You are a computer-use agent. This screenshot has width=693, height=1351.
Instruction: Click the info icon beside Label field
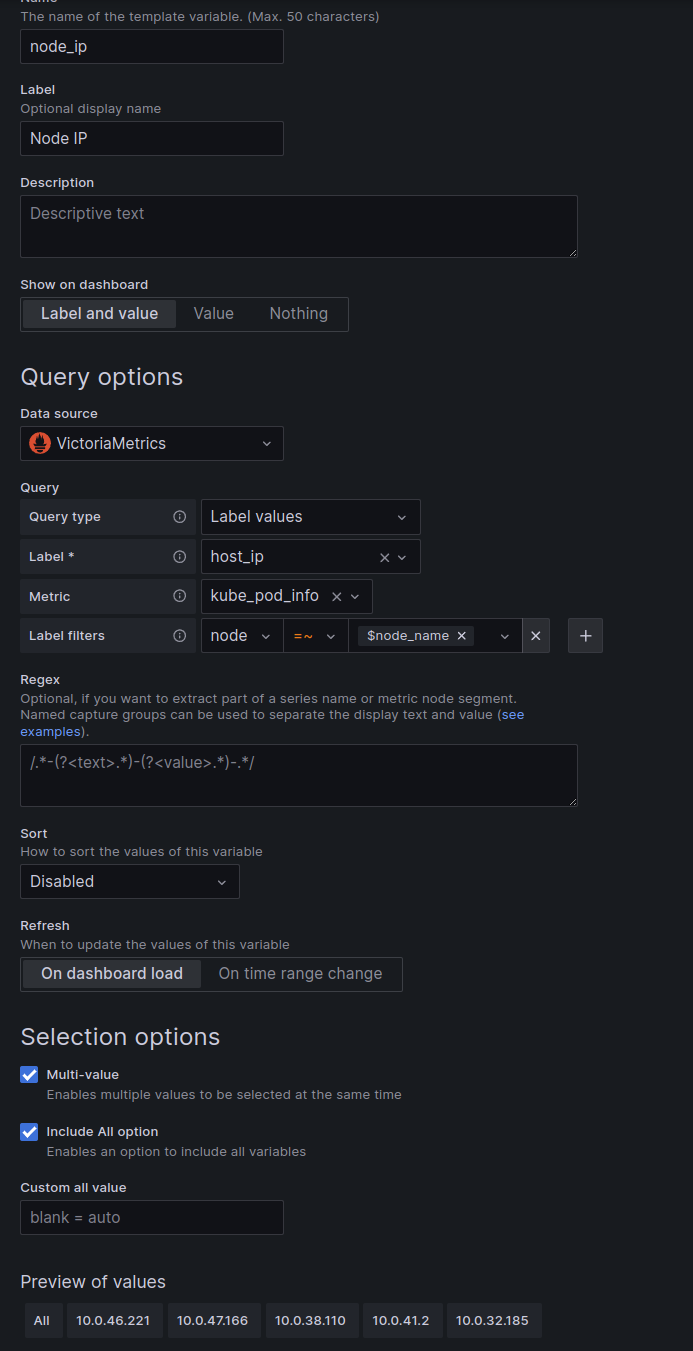(180, 557)
